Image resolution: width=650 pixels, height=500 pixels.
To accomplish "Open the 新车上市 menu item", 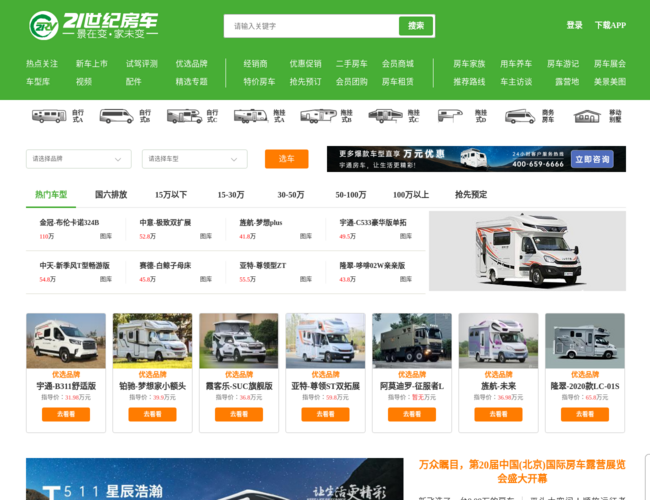I will tap(92, 63).
